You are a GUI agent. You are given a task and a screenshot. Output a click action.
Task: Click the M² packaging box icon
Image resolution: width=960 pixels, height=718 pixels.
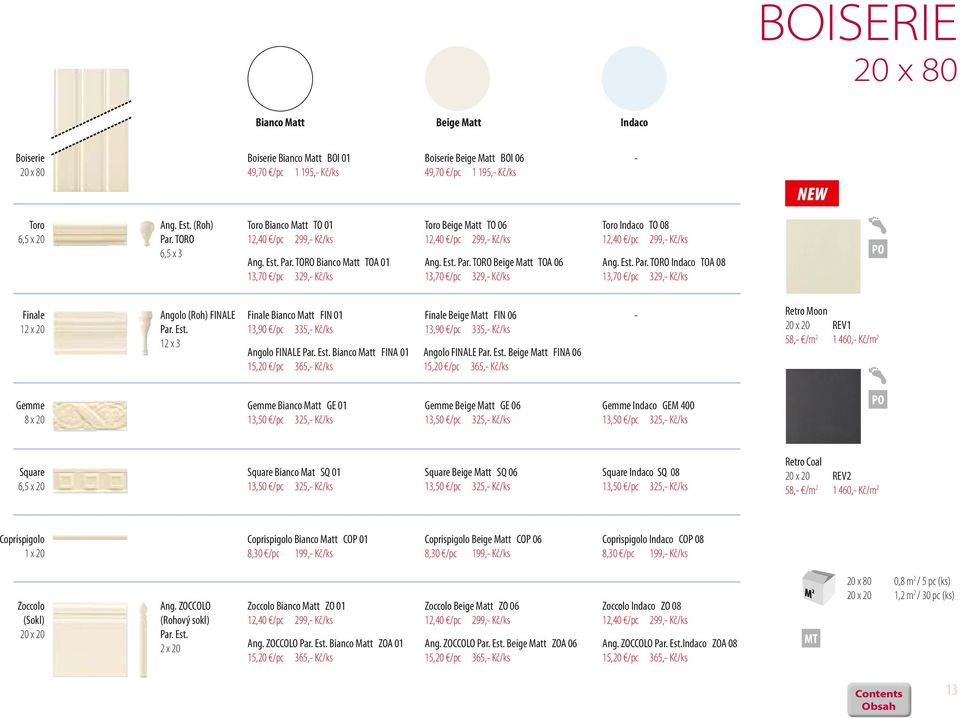click(x=818, y=587)
